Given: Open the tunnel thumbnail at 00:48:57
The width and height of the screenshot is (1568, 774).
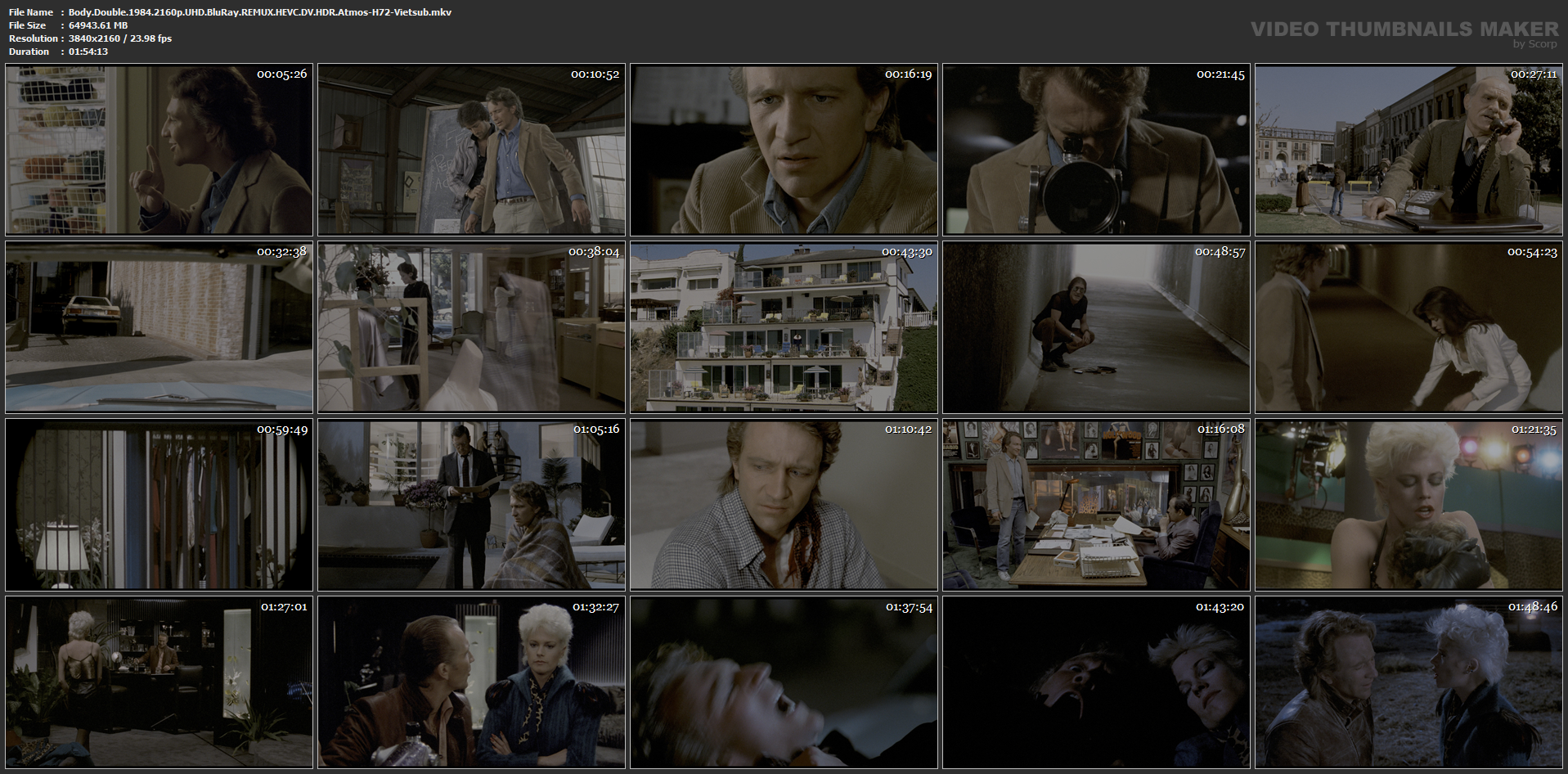Looking at the screenshot, I should click(x=1096, y=327).
